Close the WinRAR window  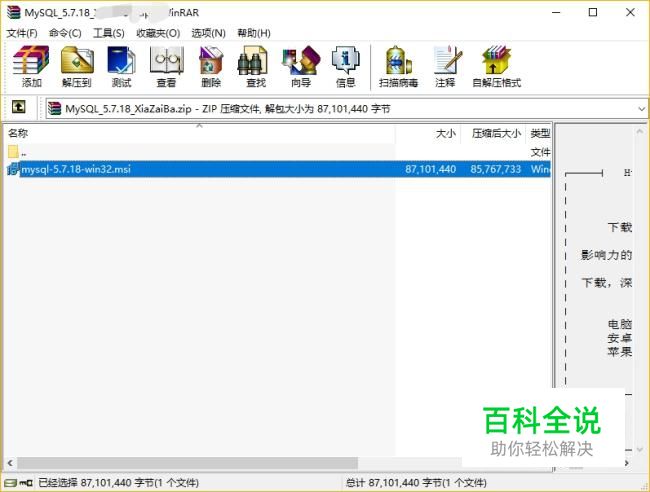click(x=630, y=12)
